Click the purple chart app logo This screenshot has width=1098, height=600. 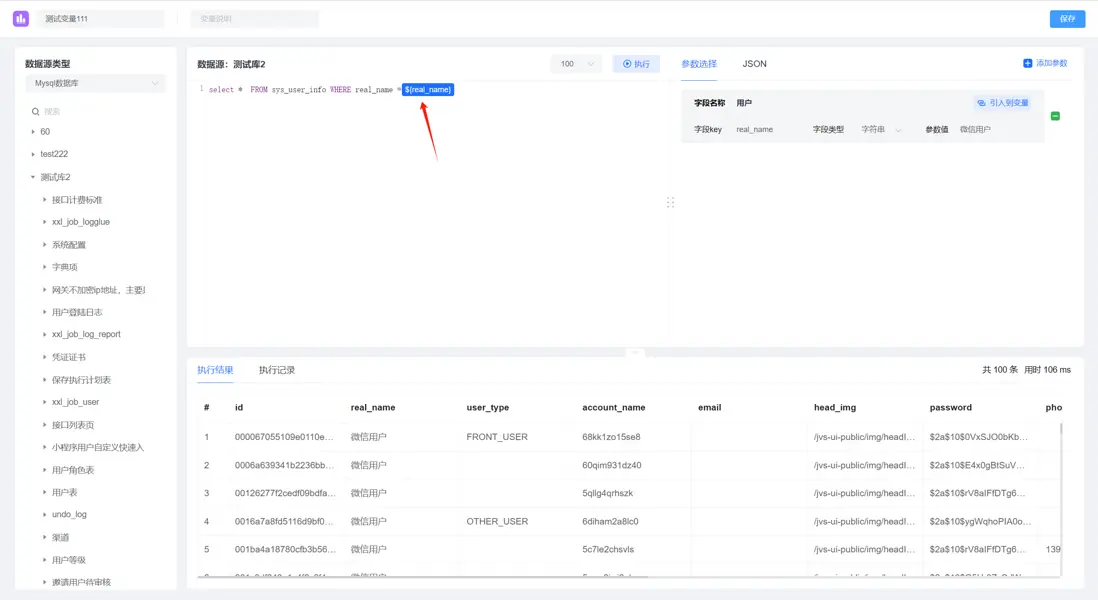coord(21,19)
